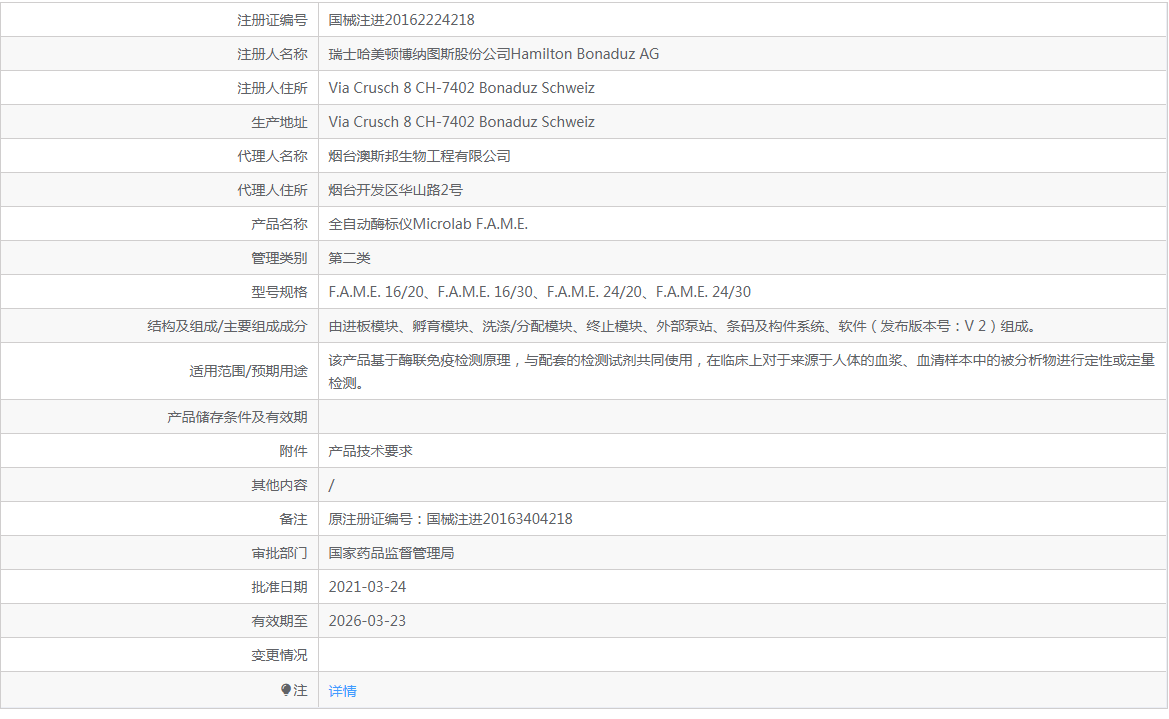Click the 适用范围/预期用途 label

click(248, 371)
